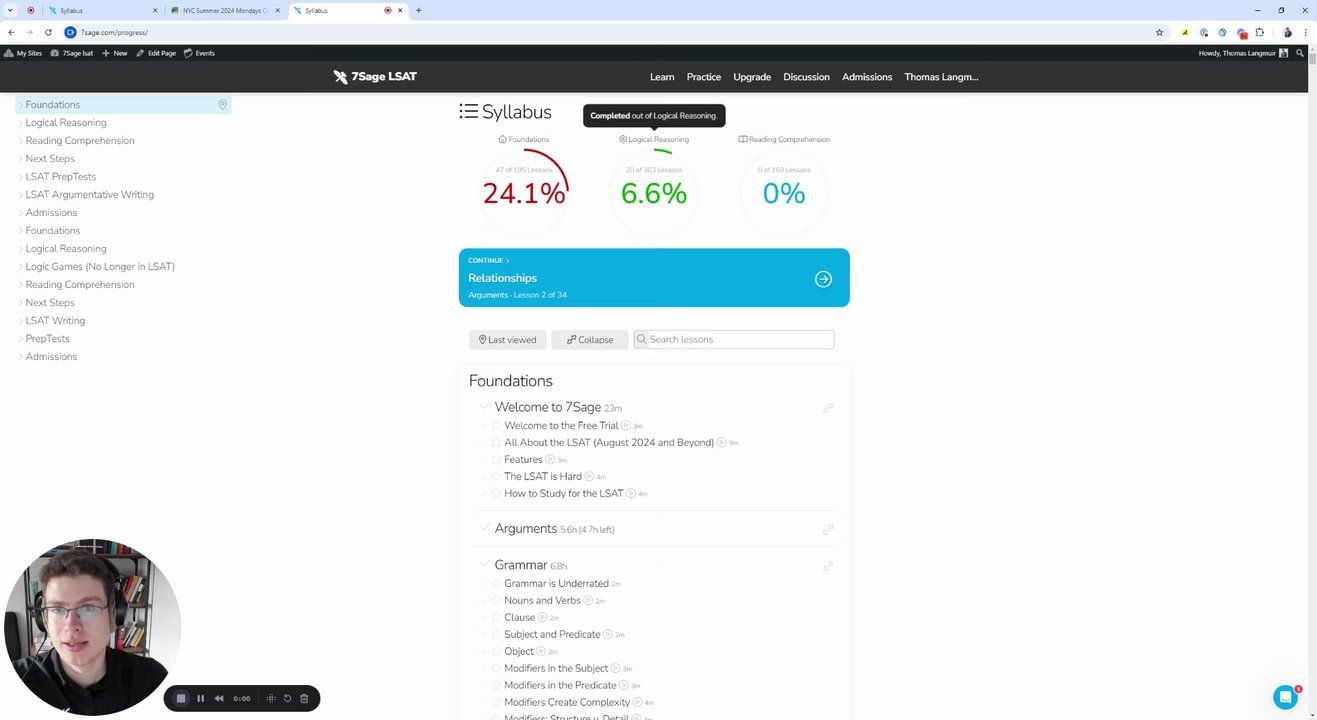The width and height of the screenshot is (1317, 720).
Task: Open the blue chat bubble widget
Action: tap(1285, 697)
